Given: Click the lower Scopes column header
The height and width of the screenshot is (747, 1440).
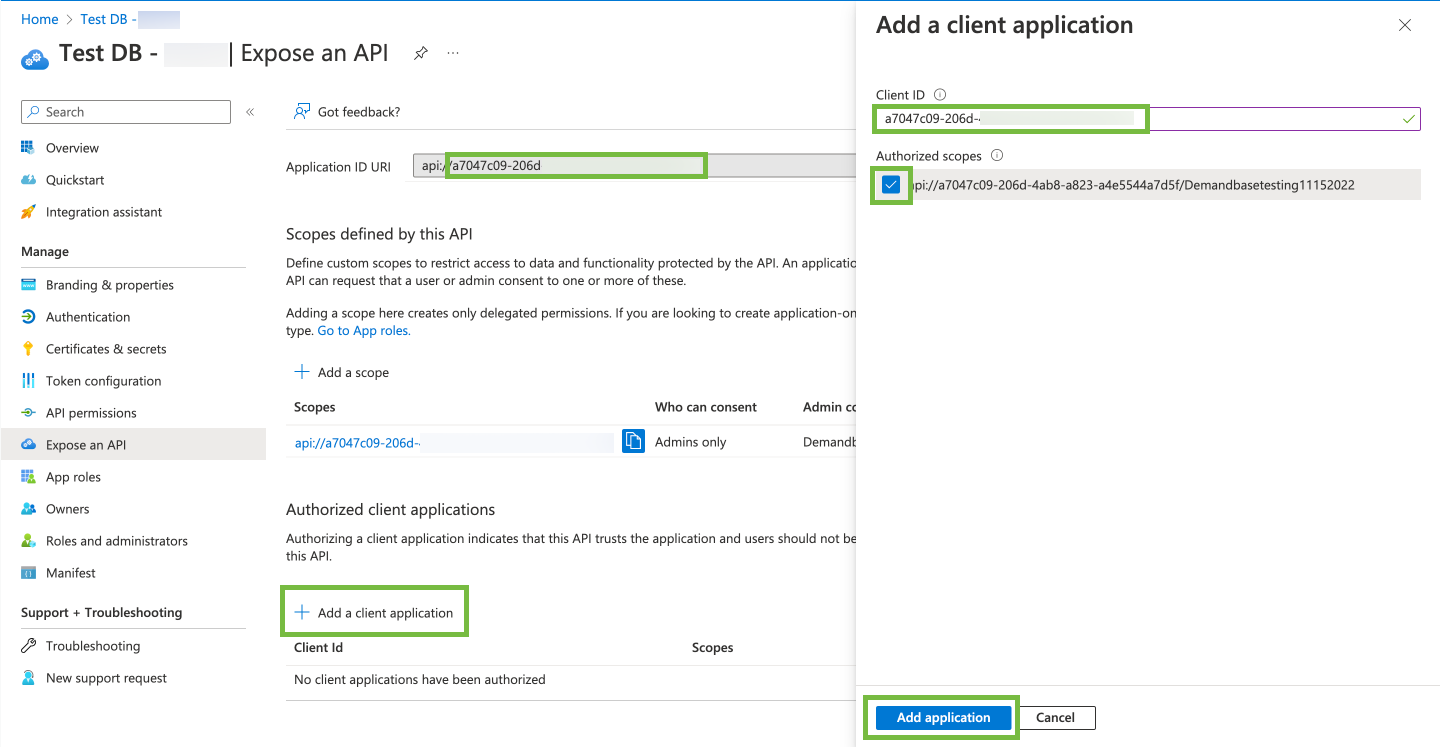Looking at the screenshot, I should (712, 647).
